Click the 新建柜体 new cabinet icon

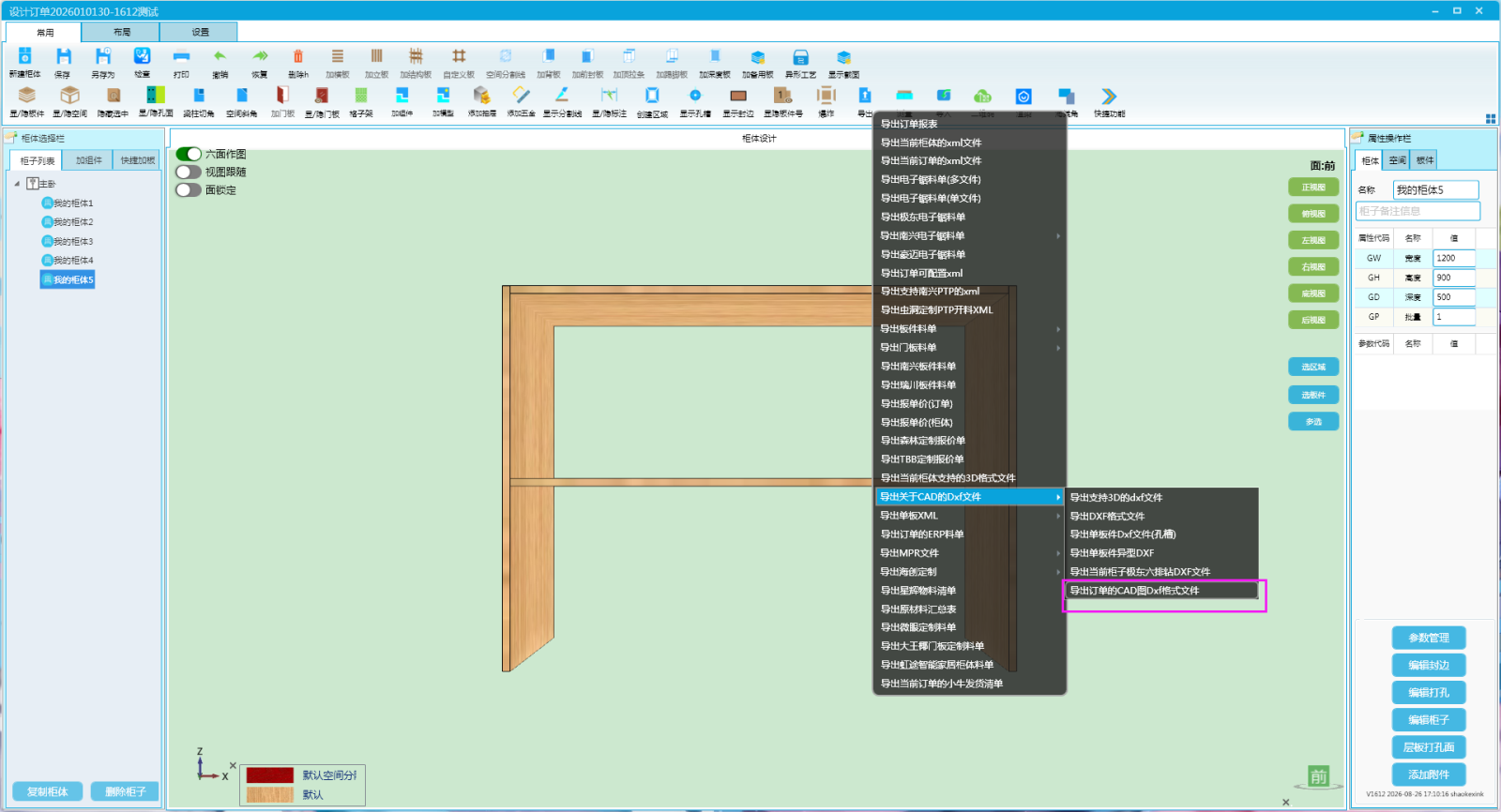tap(25, 57)
